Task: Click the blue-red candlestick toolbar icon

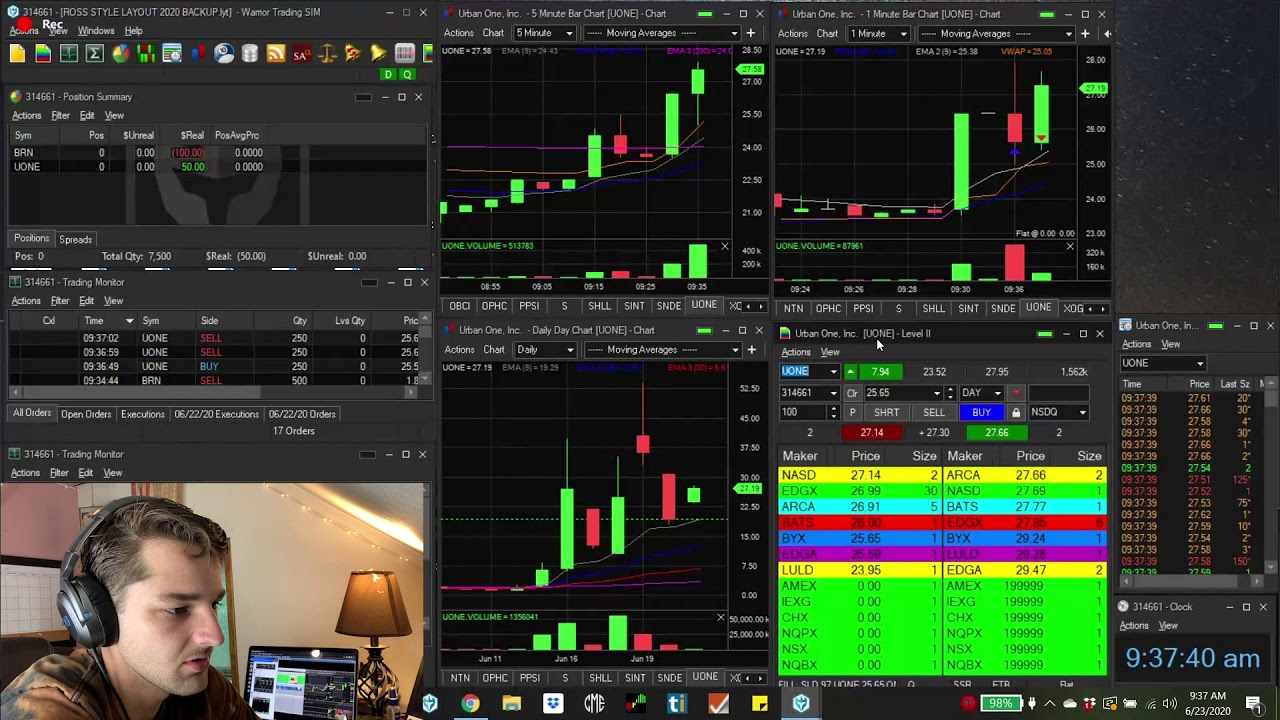Action: tap(198, 54)
